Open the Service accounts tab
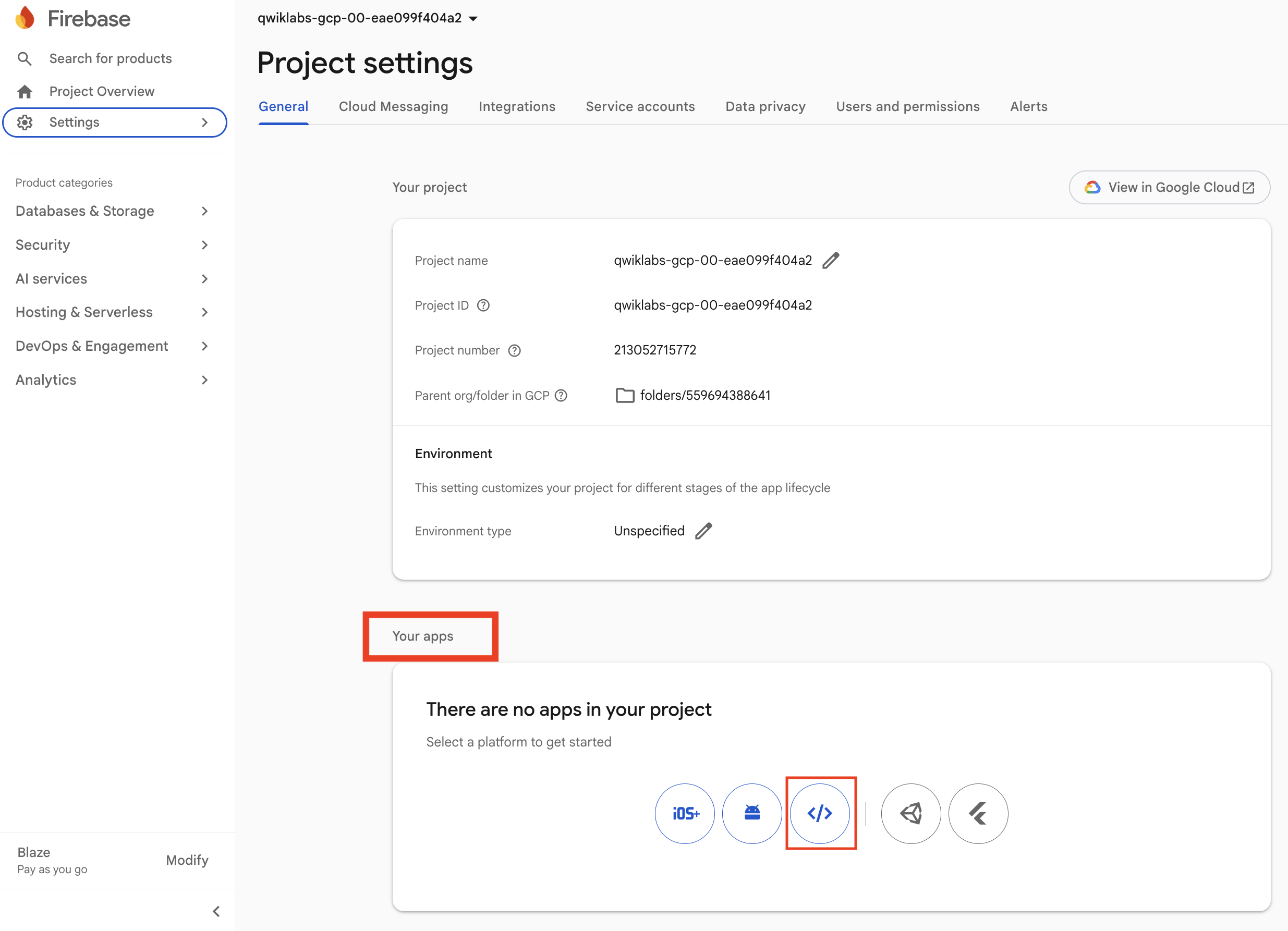1288x931 pixels. [640, 107]
